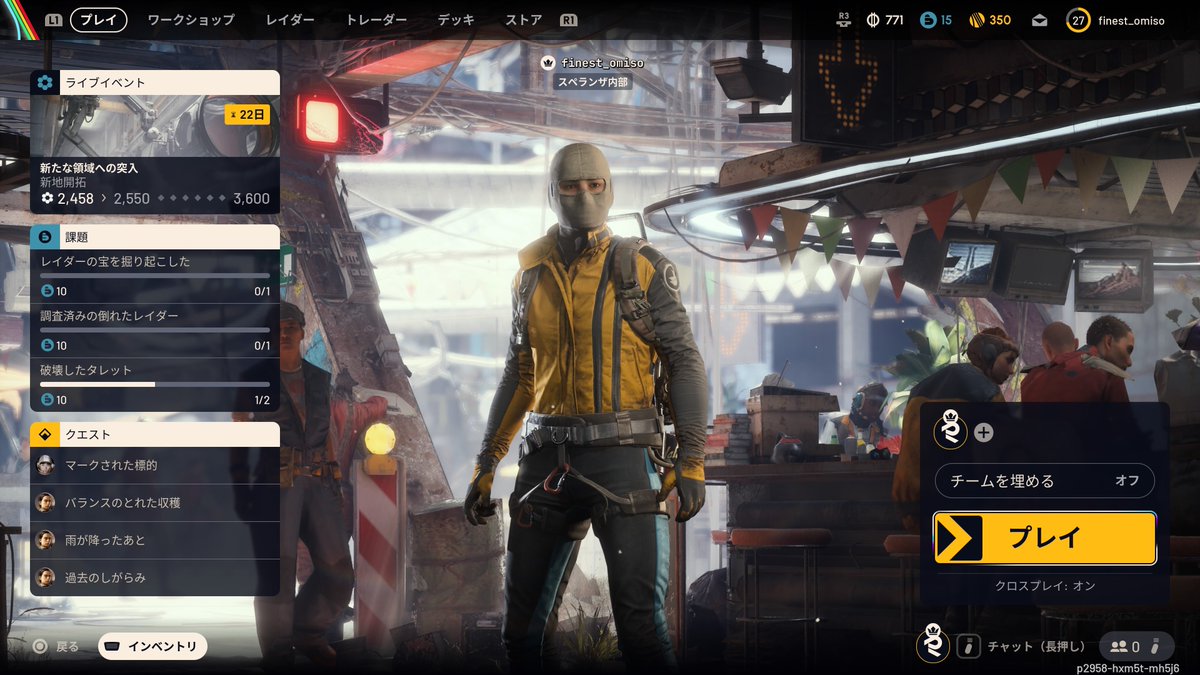
Task: Click the squad leader emblem in party panel
Action: coord(950,431)
